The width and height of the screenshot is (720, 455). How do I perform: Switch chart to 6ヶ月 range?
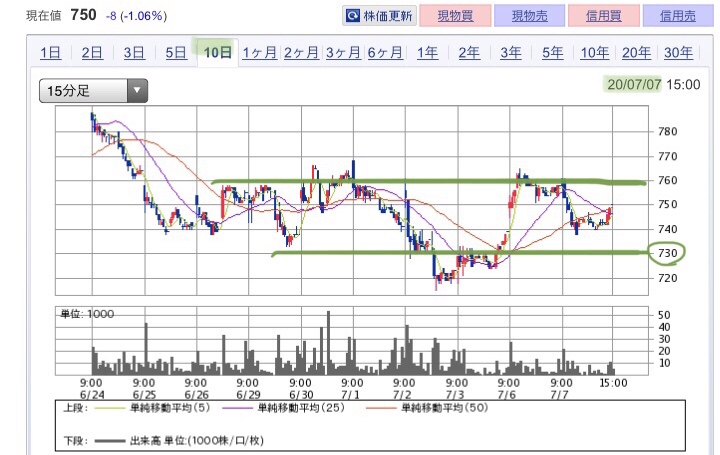pyautogui.click(x=385, y=53)
